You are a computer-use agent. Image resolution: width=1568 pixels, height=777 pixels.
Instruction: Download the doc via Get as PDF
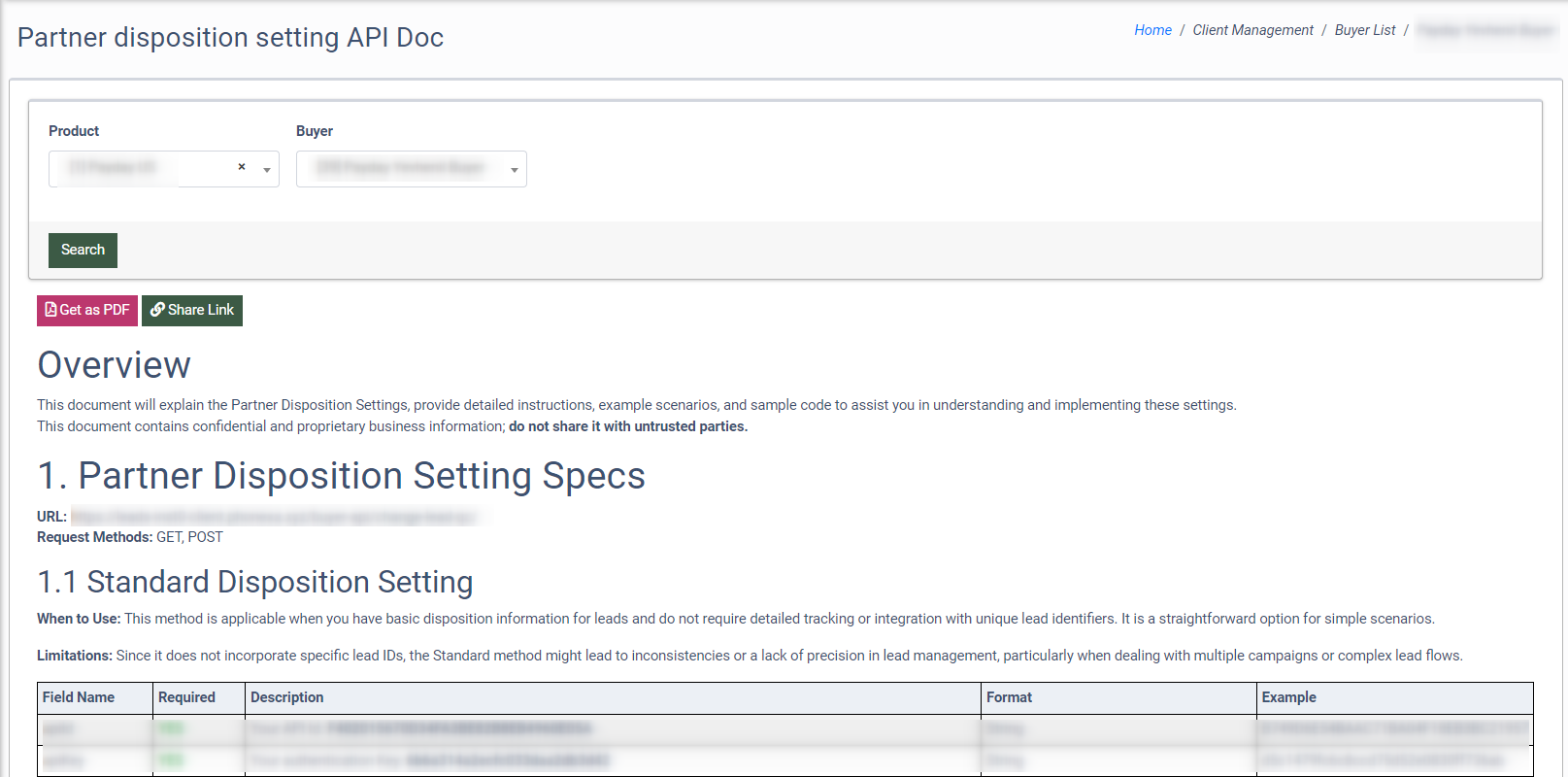point(87,311)
